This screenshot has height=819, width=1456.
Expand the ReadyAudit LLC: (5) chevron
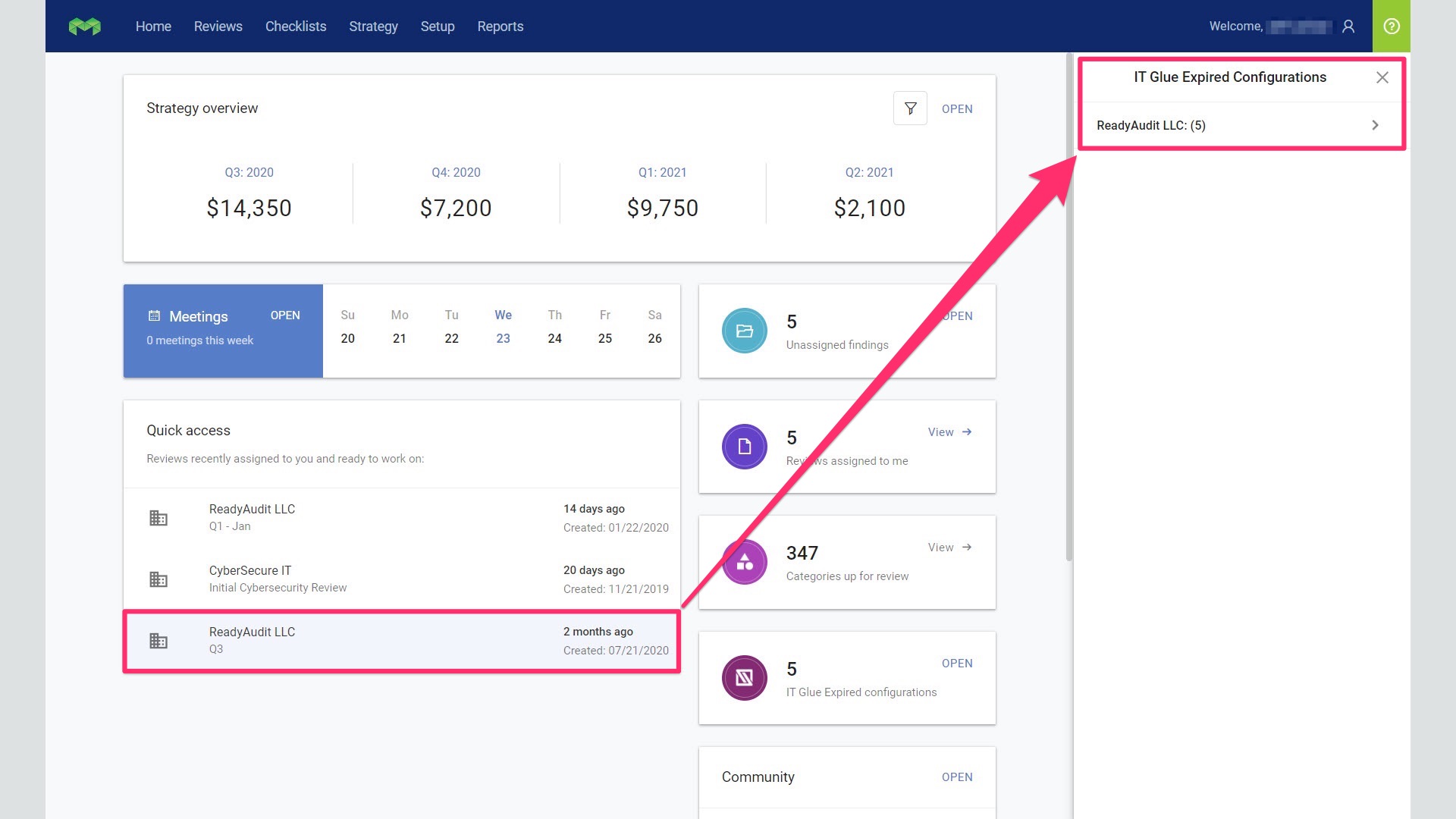click(1375, 125)
